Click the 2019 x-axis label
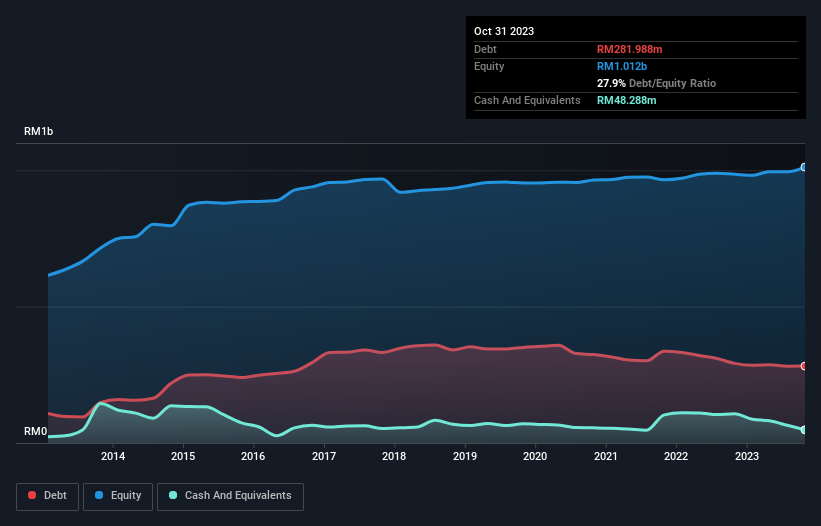 click(x=465, y=456)
